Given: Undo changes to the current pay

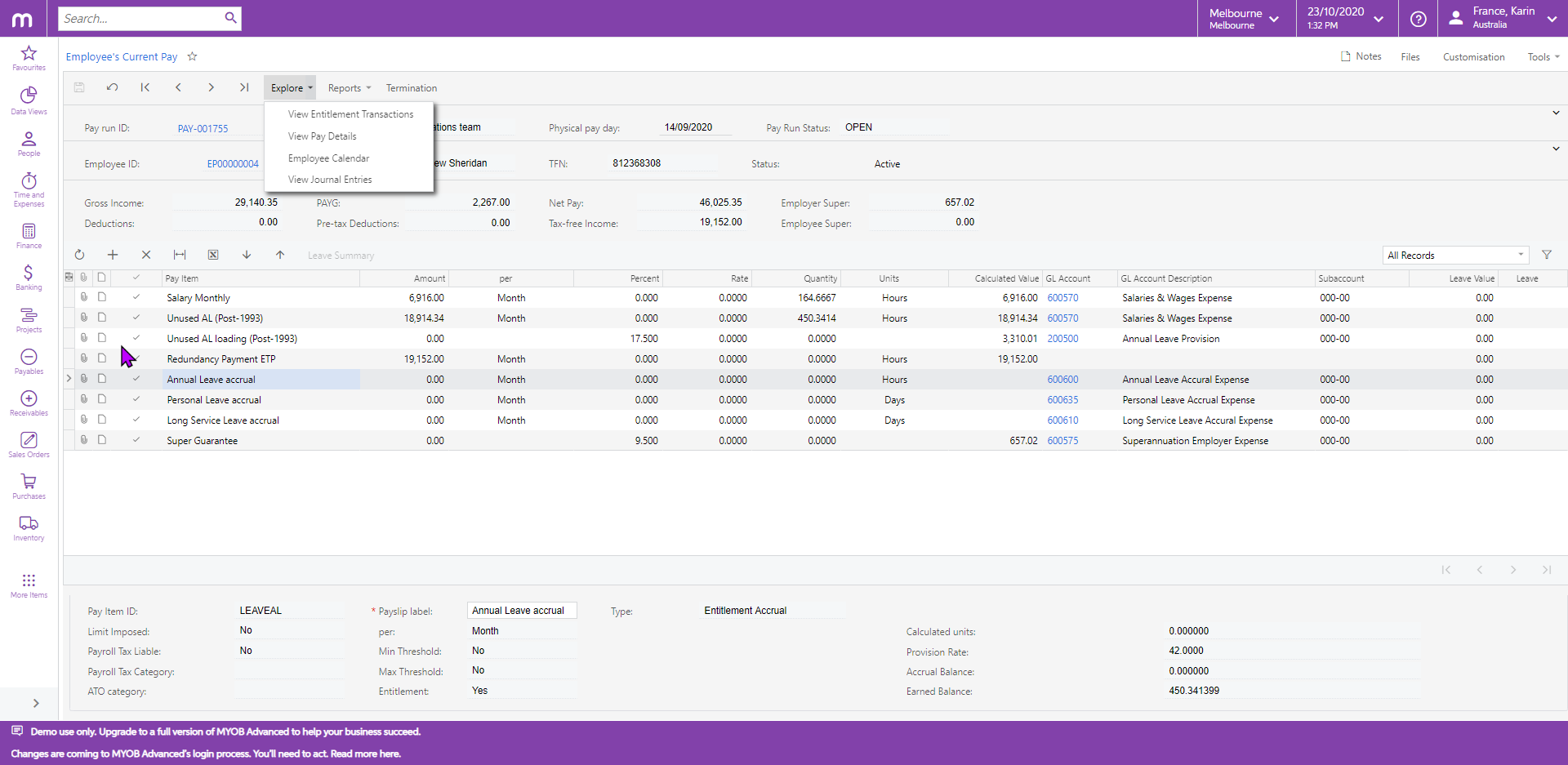Looking at the screenshot, I should [112, 87].
